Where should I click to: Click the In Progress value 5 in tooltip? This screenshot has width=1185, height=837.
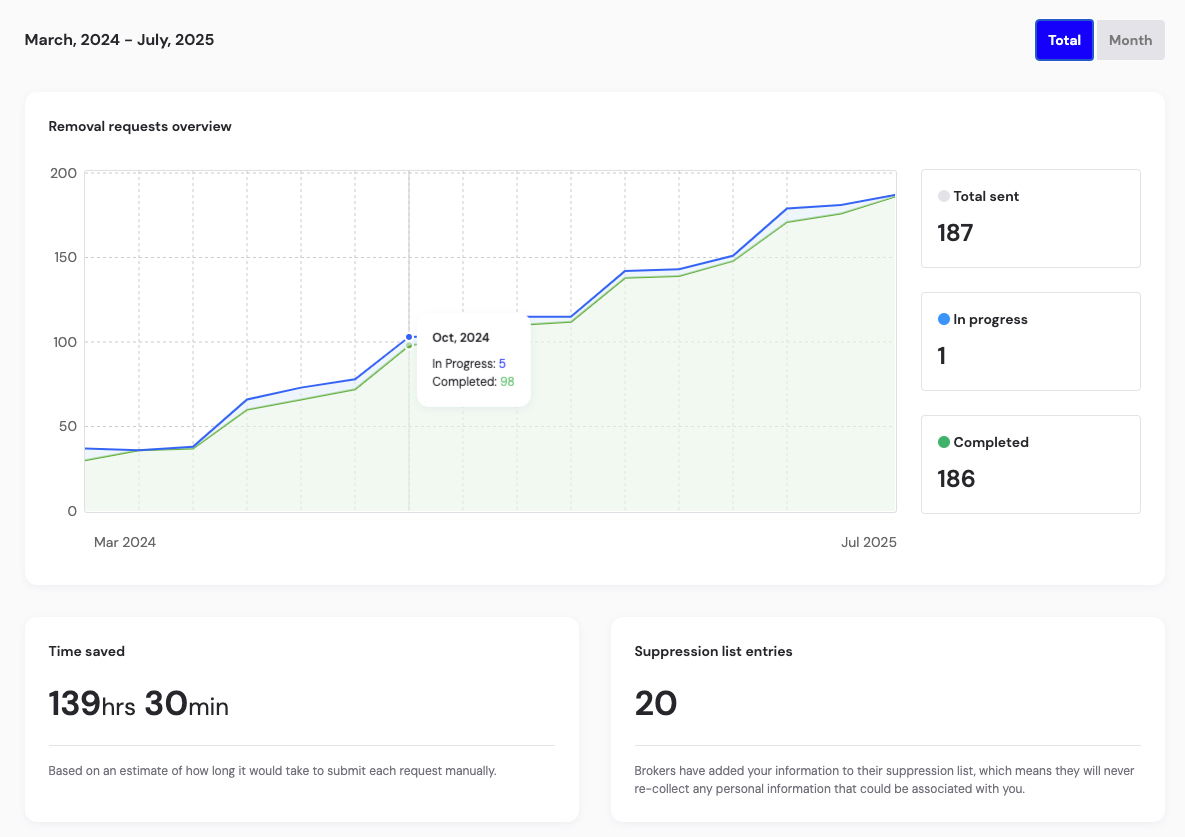(502, 364)
